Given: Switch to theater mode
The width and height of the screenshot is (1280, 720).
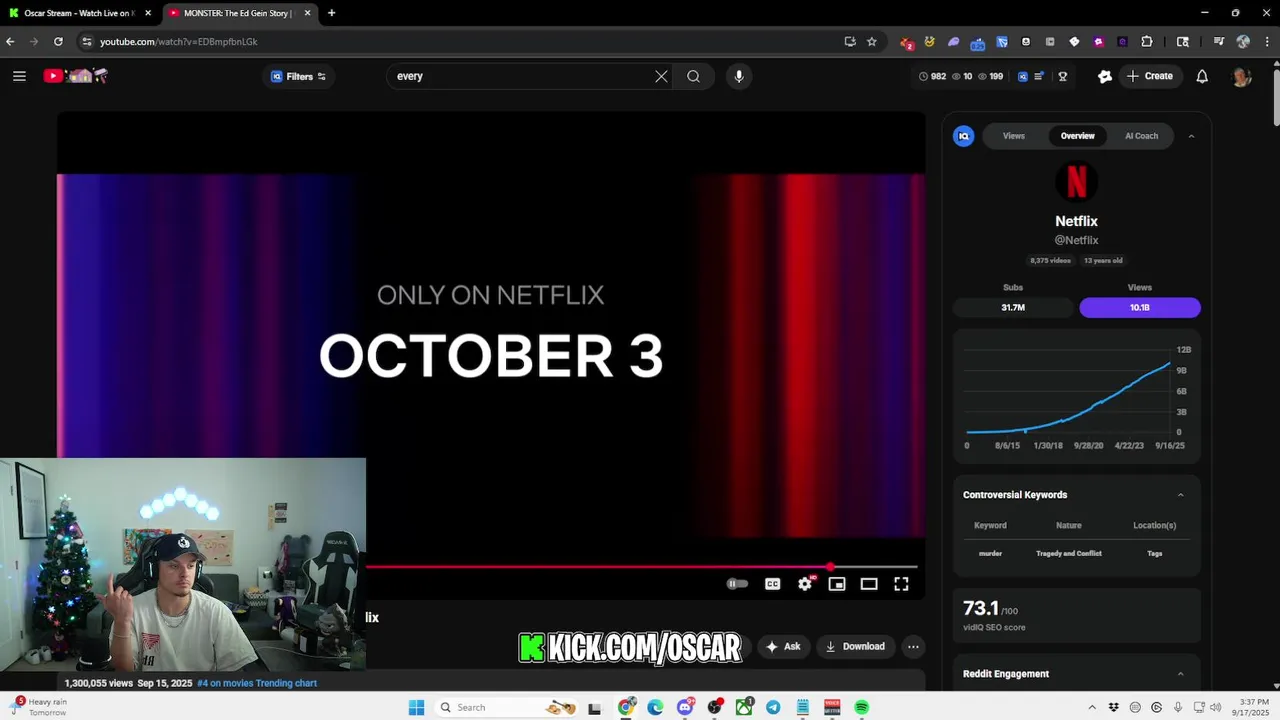Looking at the screenshot, I should [x=869, y=584].
